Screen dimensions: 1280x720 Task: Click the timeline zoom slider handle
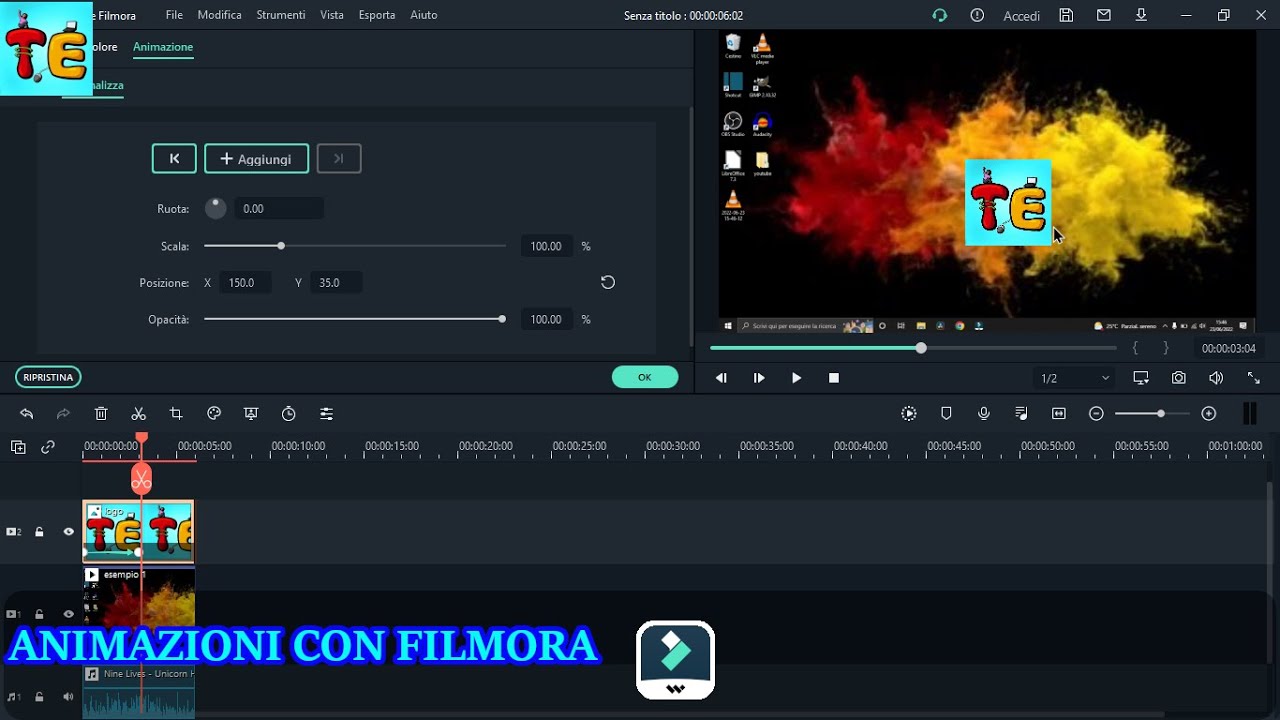1161,414
